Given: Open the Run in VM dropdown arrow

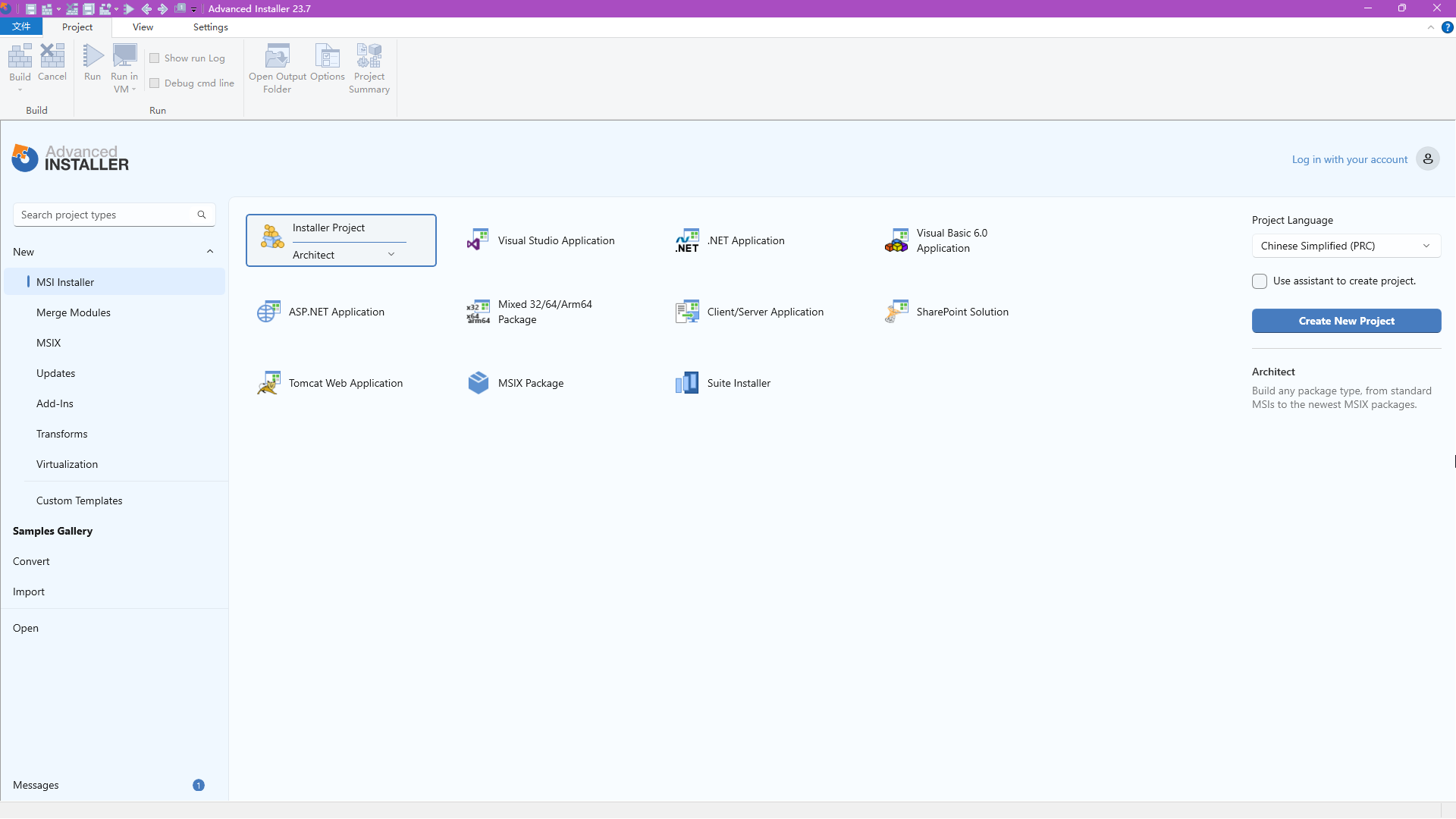Looking at the screenshot, I should [134, 89].
